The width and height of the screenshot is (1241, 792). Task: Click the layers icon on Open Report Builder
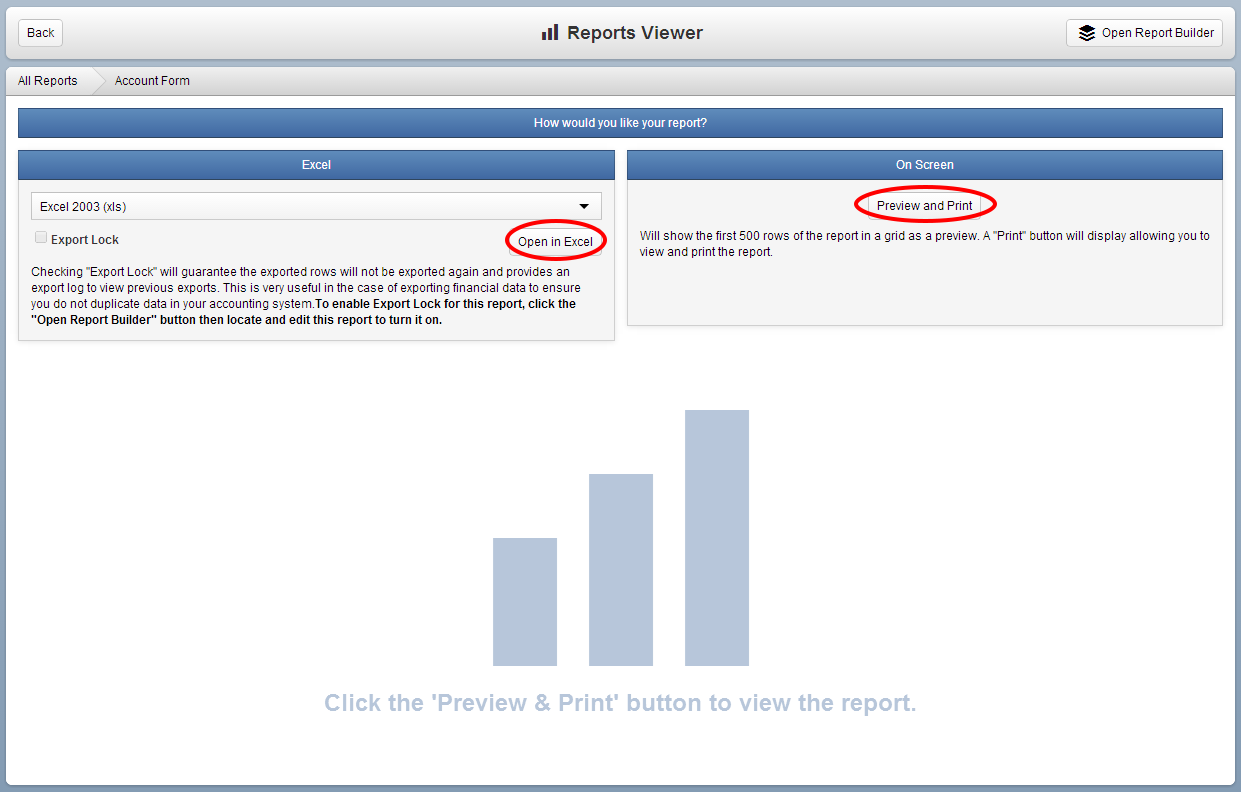tap(1086, 32)
